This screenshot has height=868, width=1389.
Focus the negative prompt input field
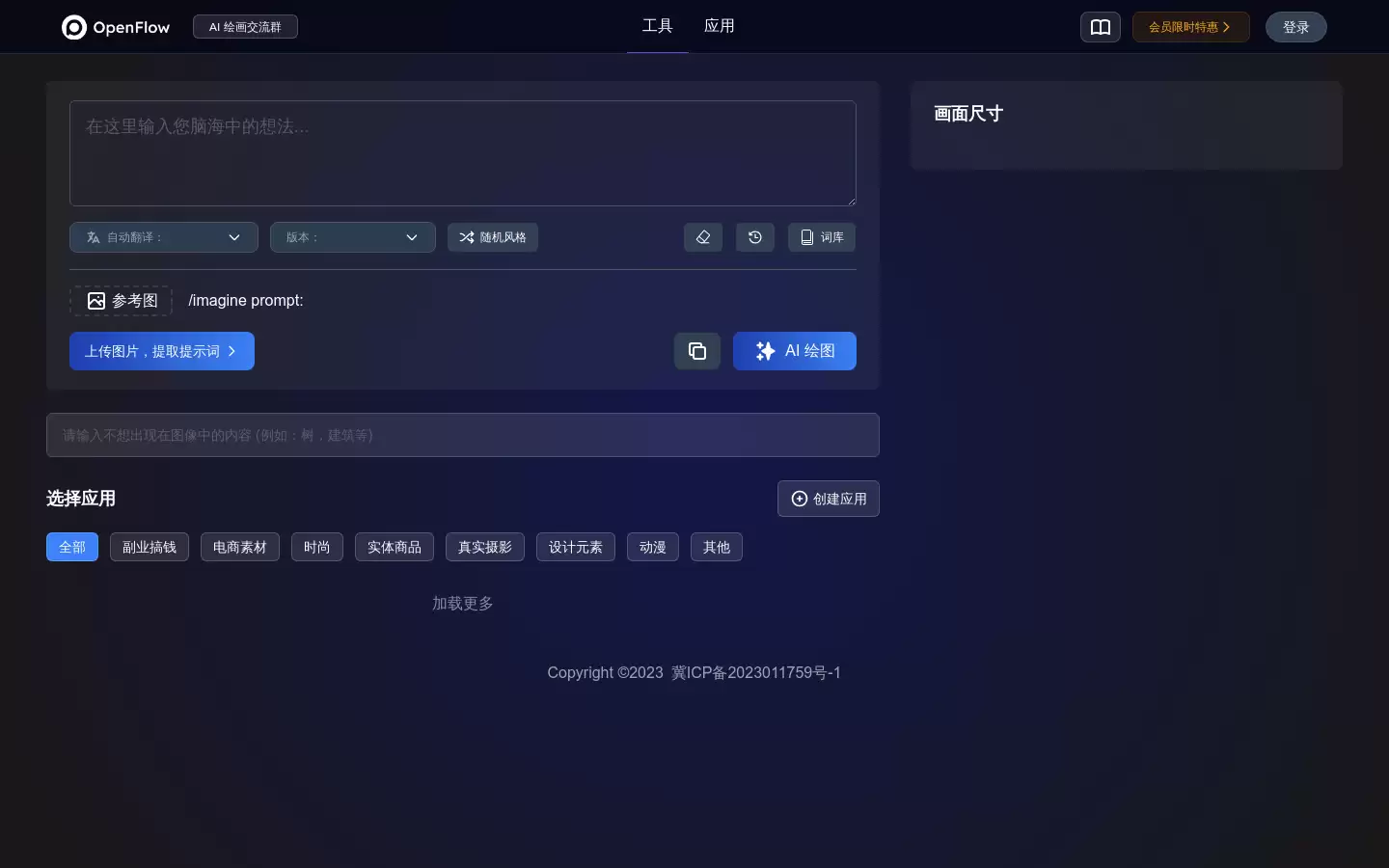click(463, 435)
